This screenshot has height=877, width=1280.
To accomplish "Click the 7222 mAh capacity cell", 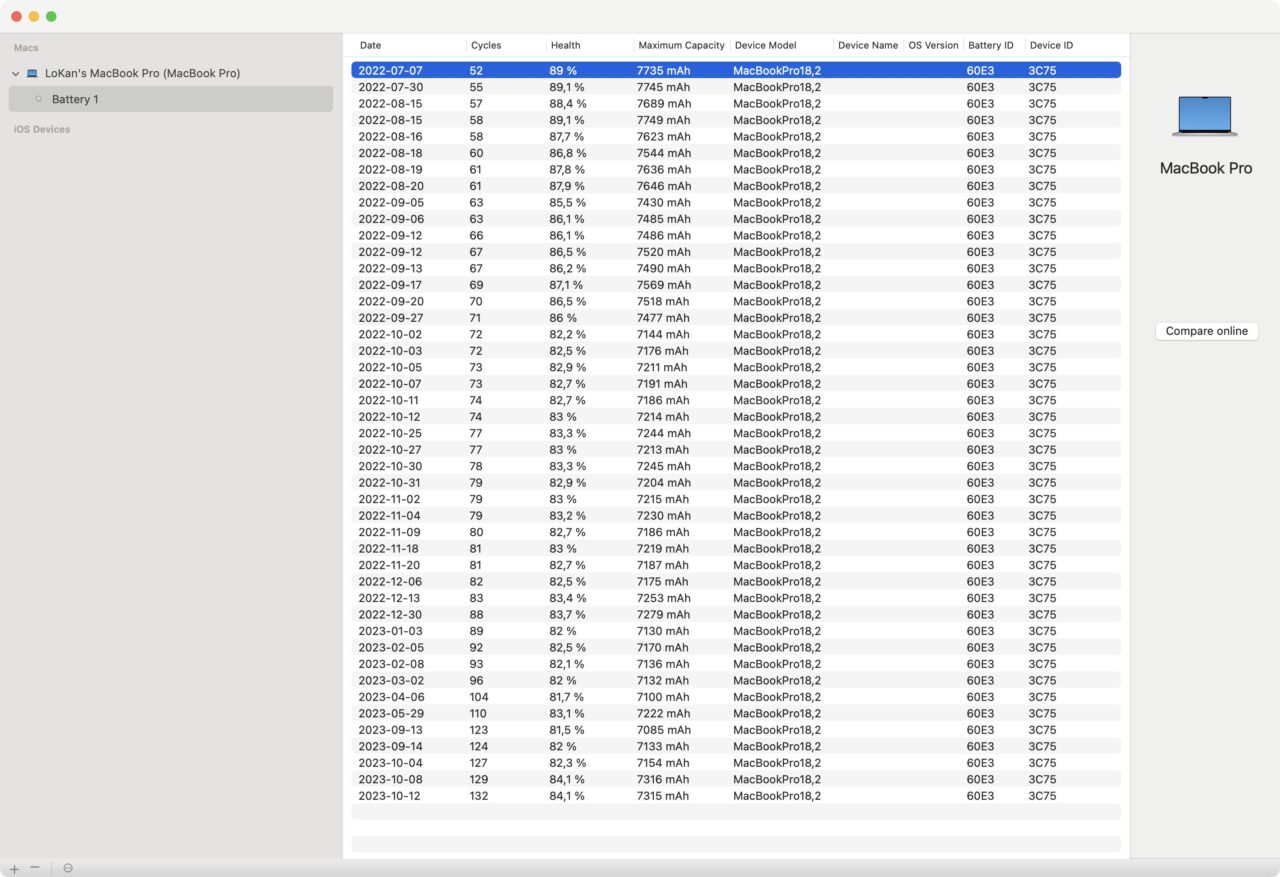I will [x=664, y=714].
